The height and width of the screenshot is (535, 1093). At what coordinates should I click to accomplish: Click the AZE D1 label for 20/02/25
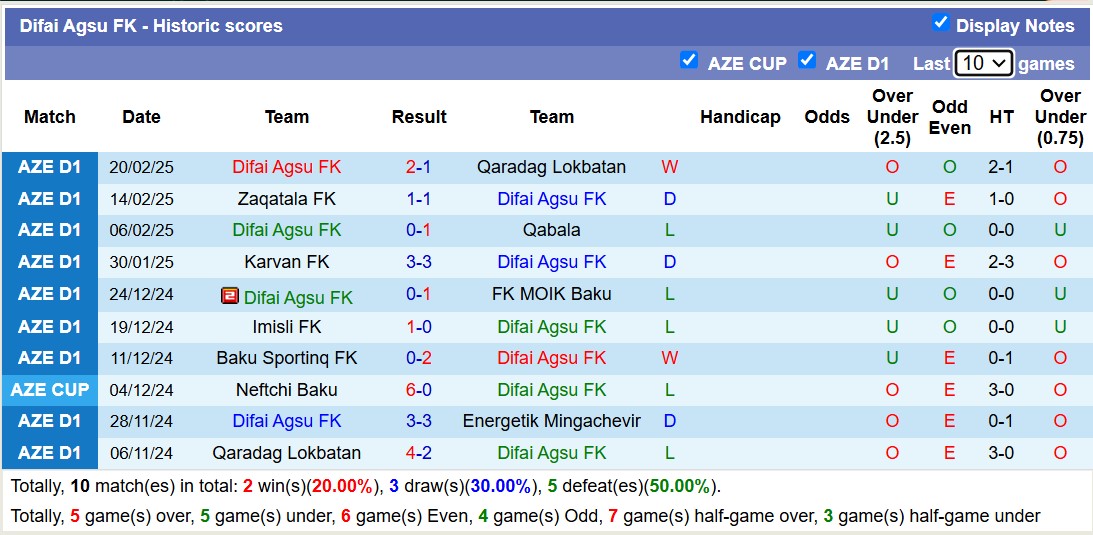click(50, 167)
